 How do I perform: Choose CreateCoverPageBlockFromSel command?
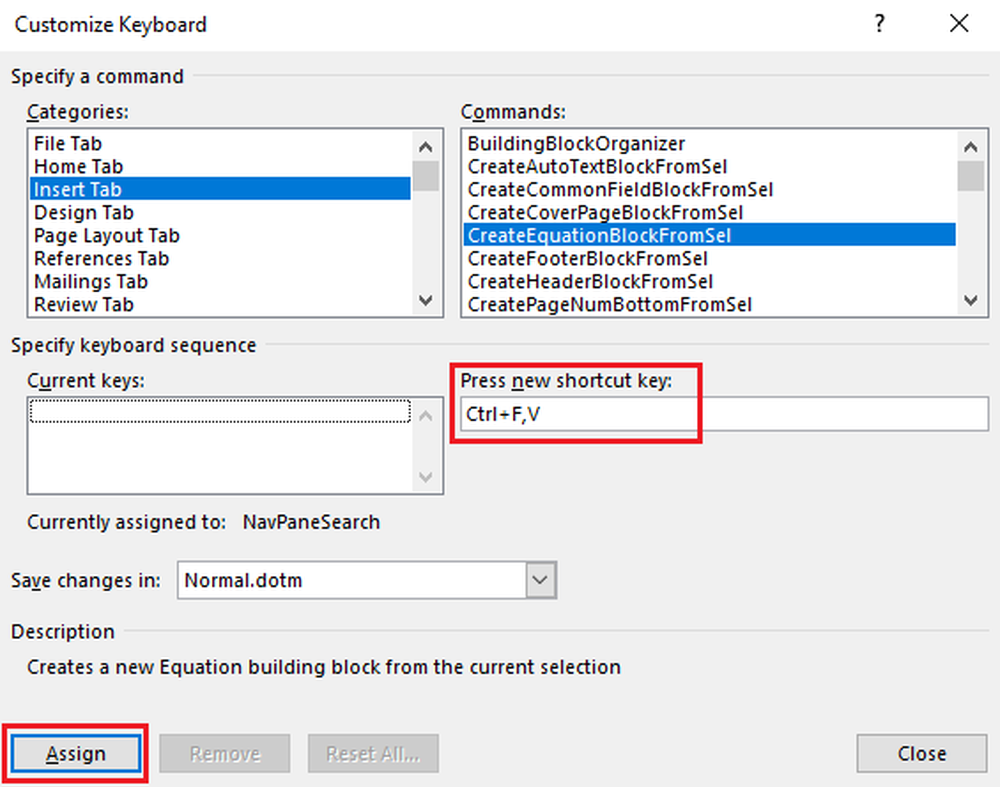point(605,213)
